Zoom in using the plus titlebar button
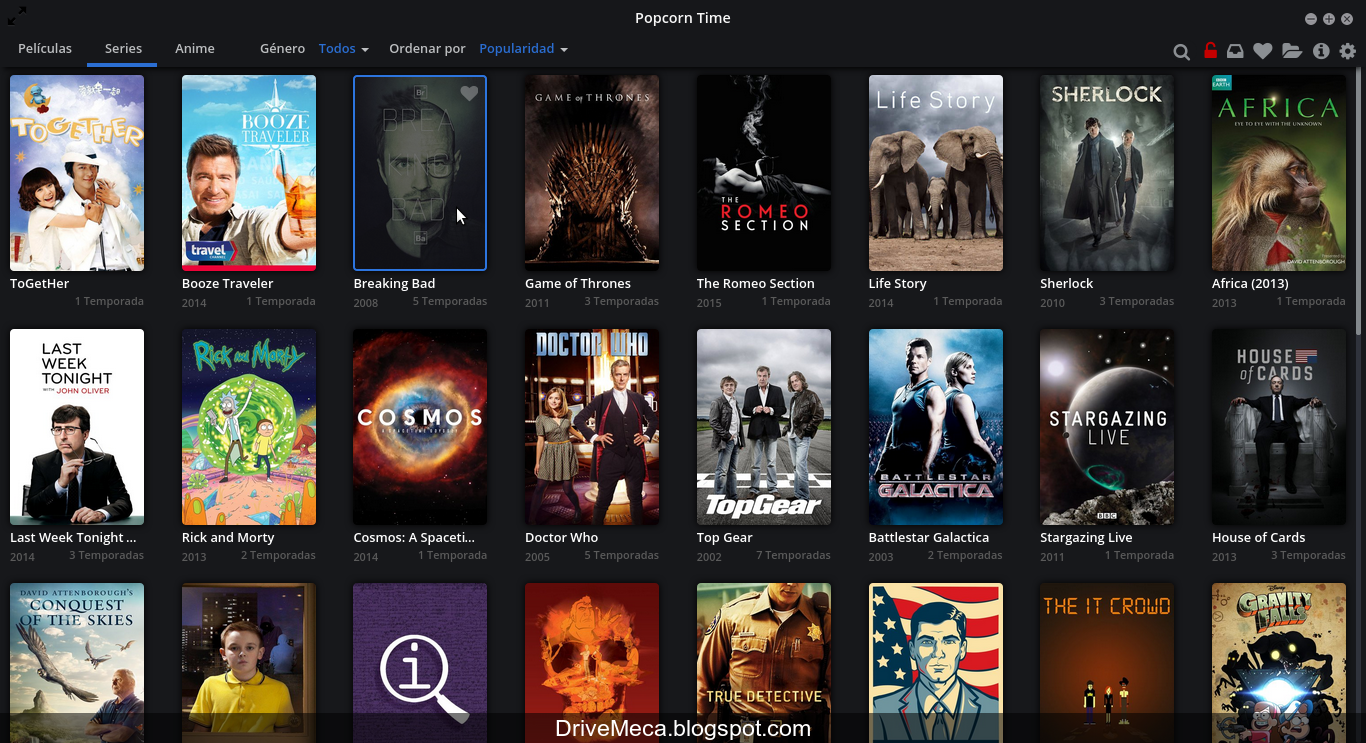 click(x=1328, y=18)
